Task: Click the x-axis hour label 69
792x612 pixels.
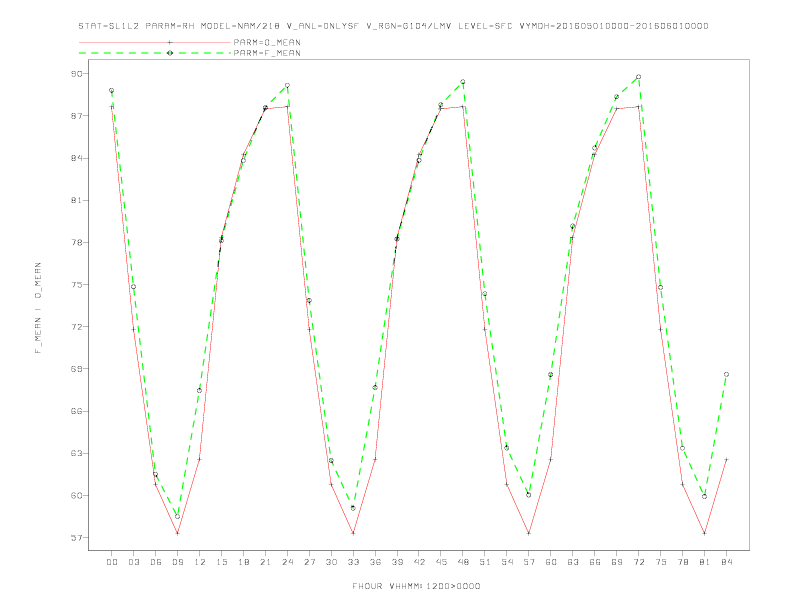Action: 617,562
